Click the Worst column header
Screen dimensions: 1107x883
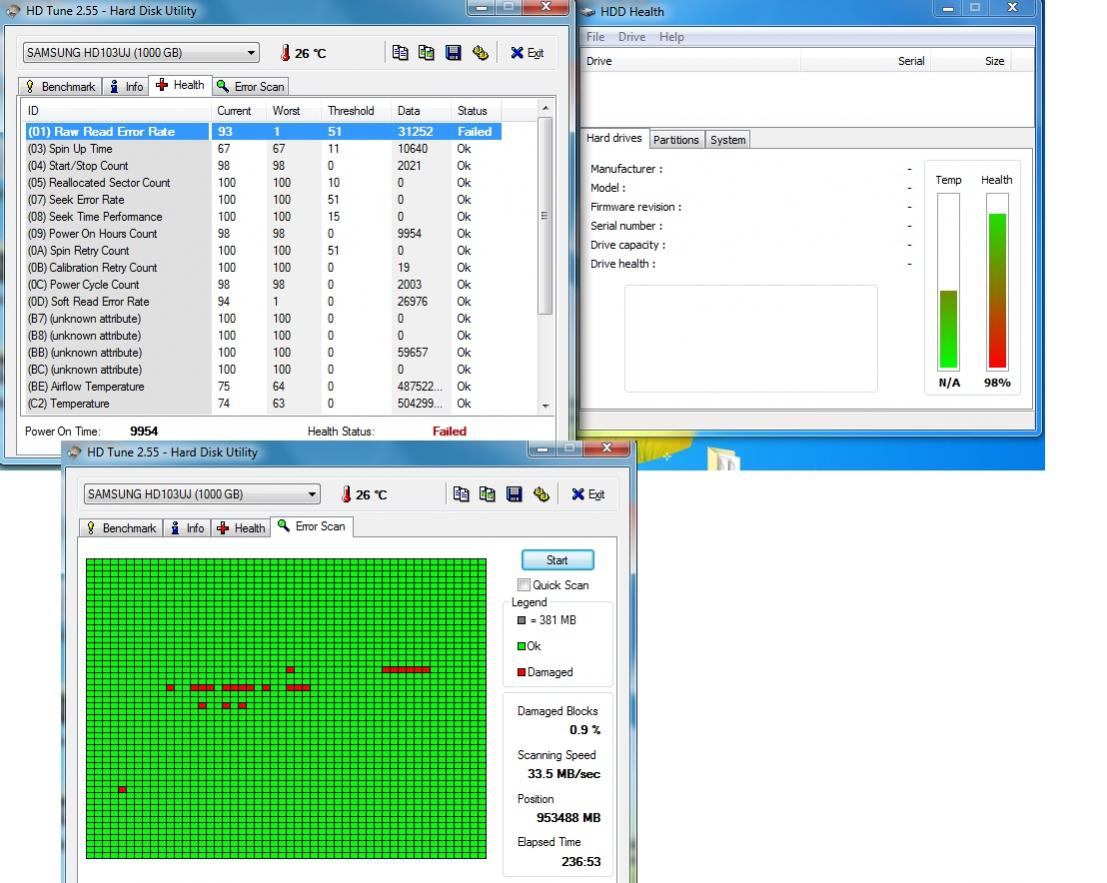click(294, 111)
